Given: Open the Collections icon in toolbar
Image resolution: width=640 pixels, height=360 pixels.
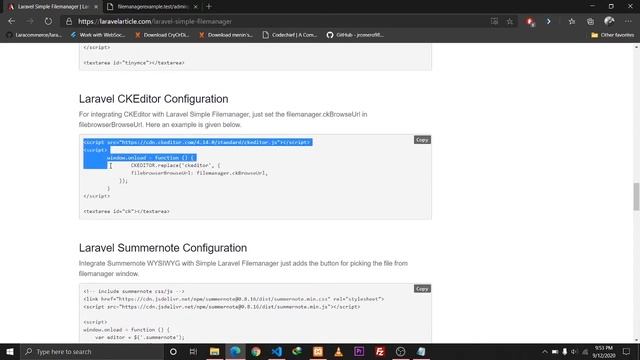Looking at the screenshot, I should [590, 21].
